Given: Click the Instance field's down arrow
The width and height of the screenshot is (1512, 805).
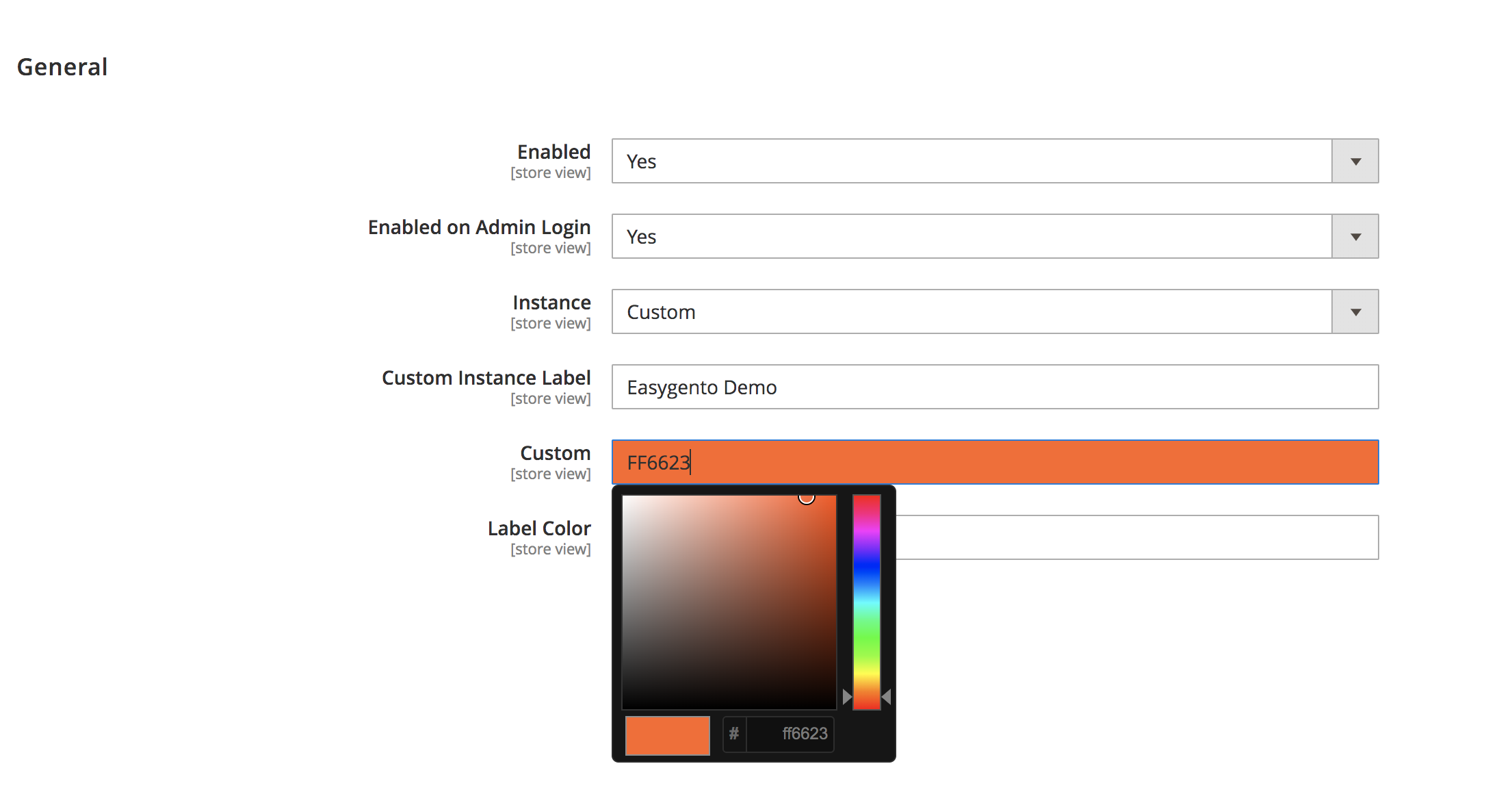Looking at the screenshot, I should coord(1355,312).
